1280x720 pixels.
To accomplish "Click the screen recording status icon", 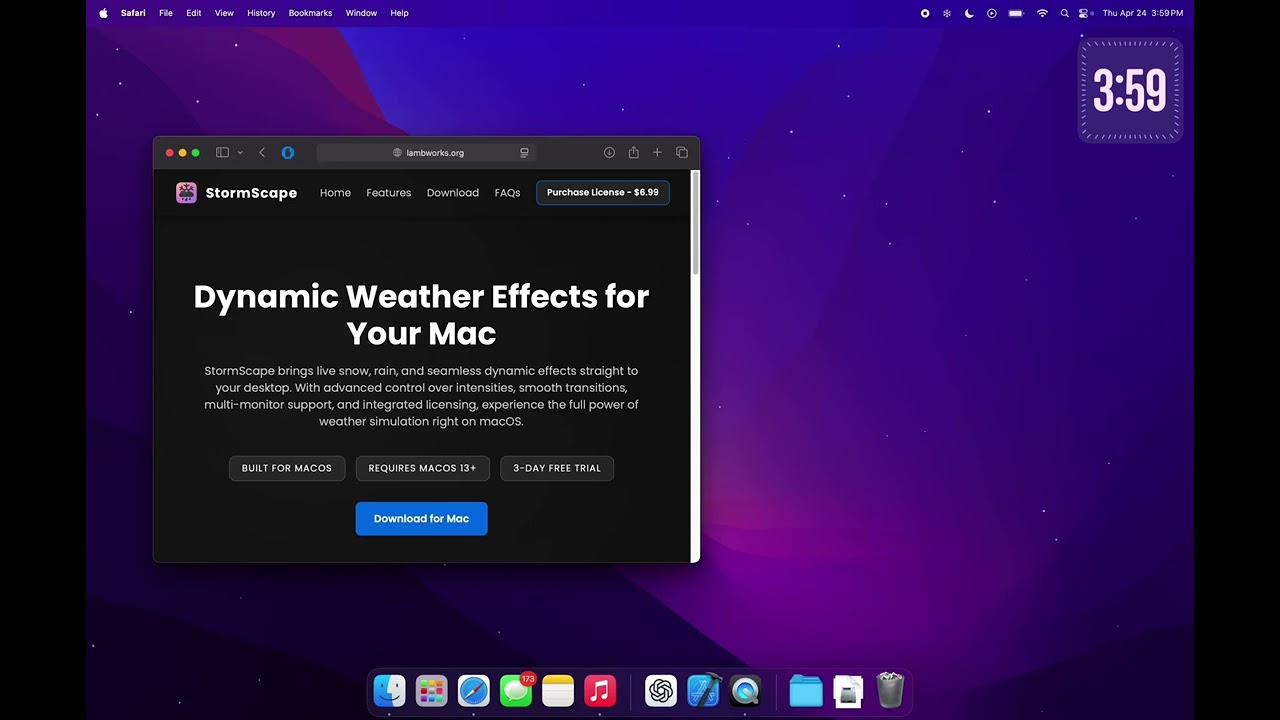I will coord(925,13).
